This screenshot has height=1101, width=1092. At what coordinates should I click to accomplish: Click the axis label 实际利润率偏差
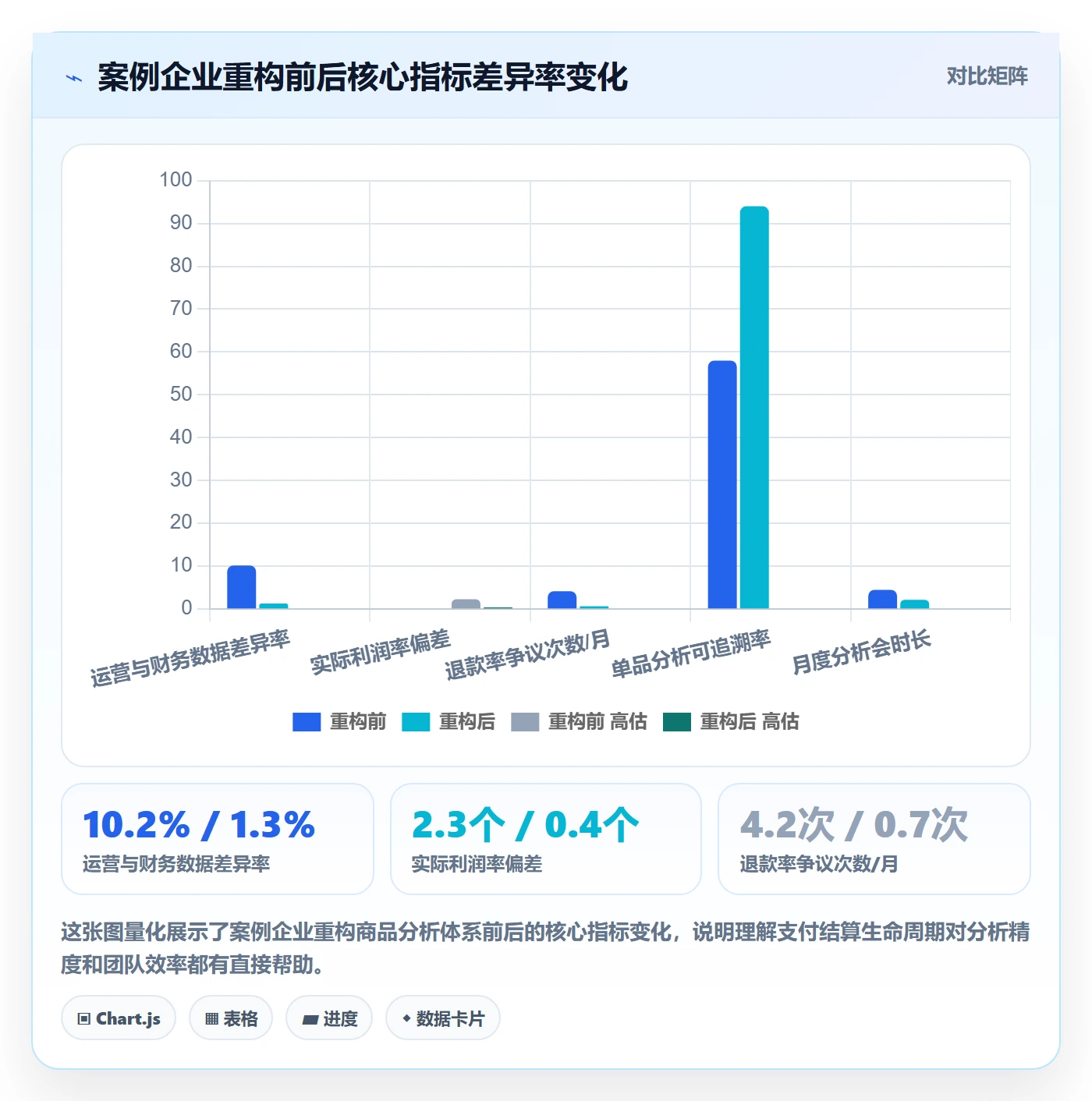pos(380,652)
